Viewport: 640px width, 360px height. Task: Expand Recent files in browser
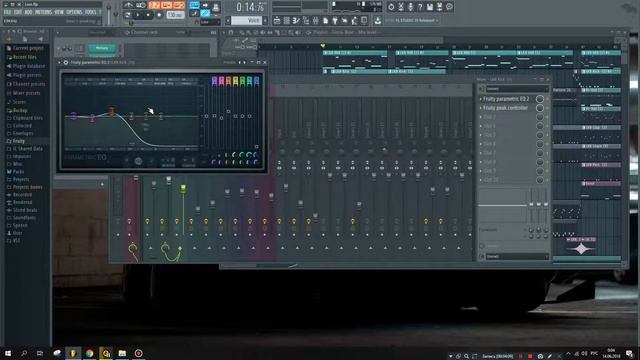[x=24, y=57]
